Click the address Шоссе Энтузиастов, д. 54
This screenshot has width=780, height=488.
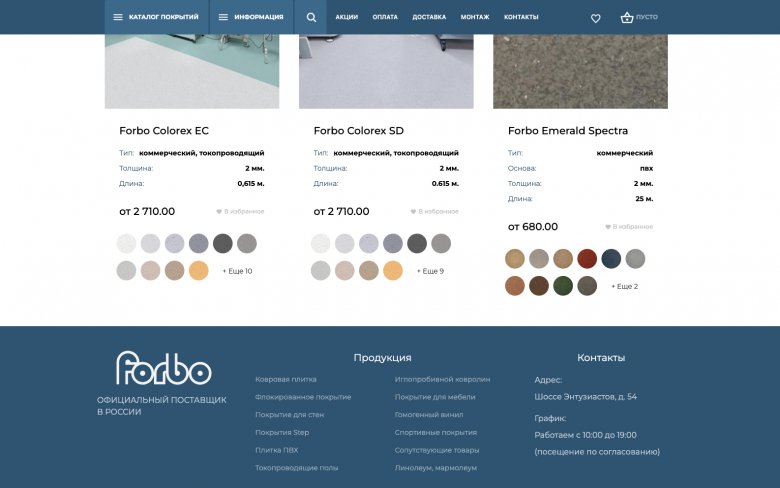click(x=585, y=396)
